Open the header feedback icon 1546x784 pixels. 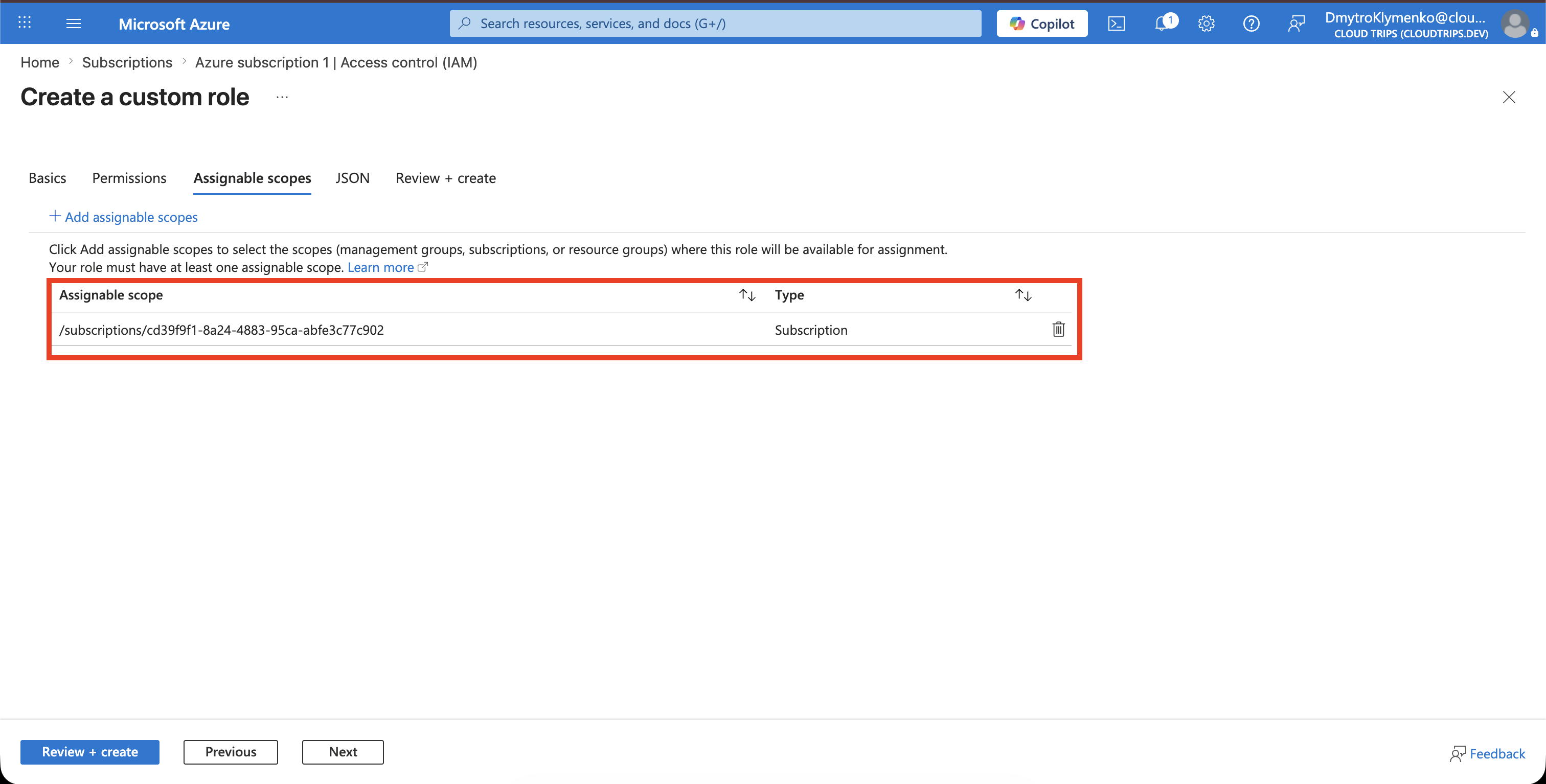(1297, 24)
